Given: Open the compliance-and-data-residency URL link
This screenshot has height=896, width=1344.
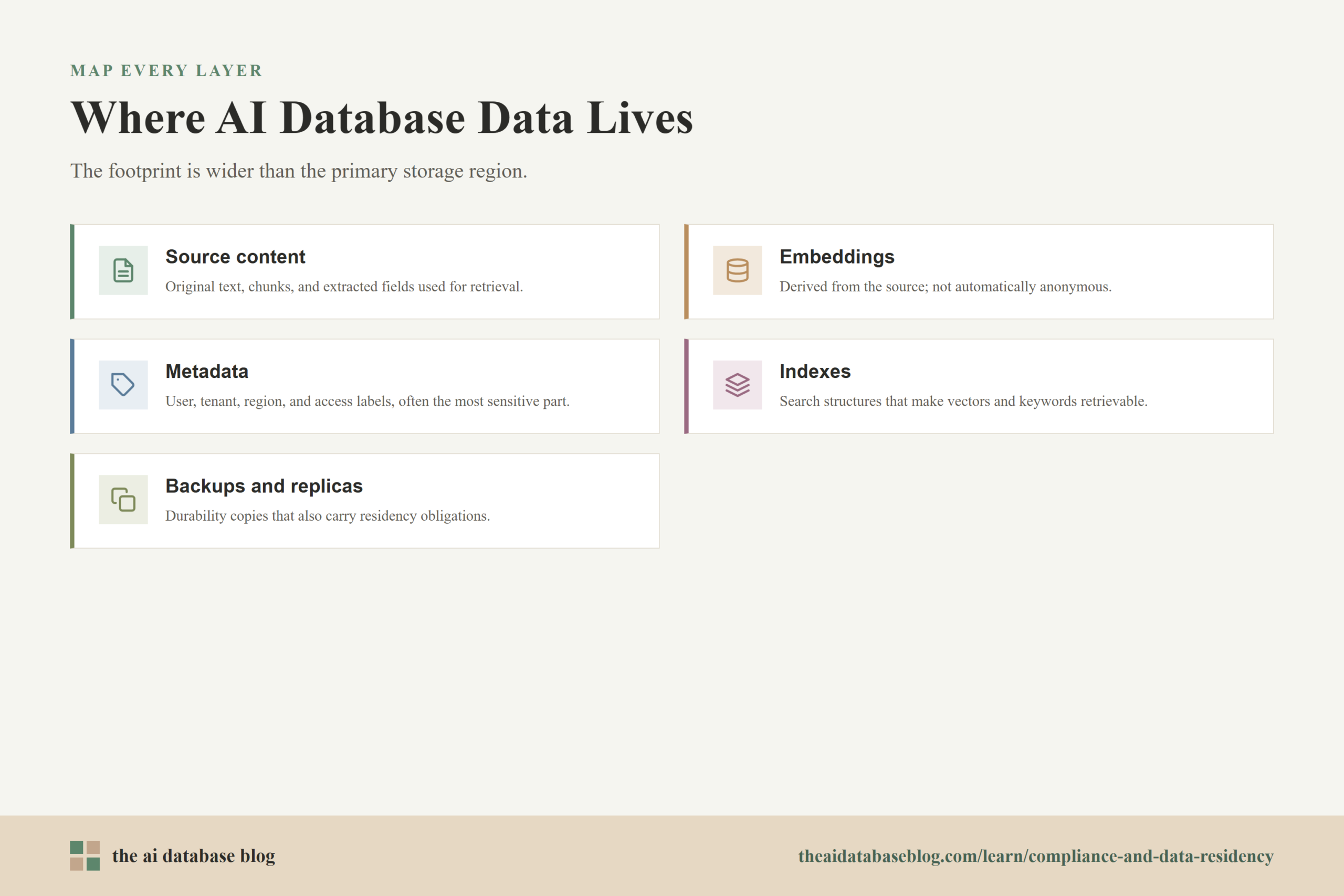Looking at the screenshot, I should pos(1035,856).
